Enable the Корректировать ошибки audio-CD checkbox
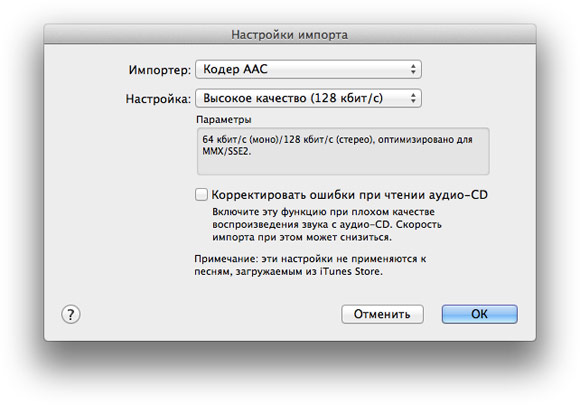580x405 pixels. 201,195
